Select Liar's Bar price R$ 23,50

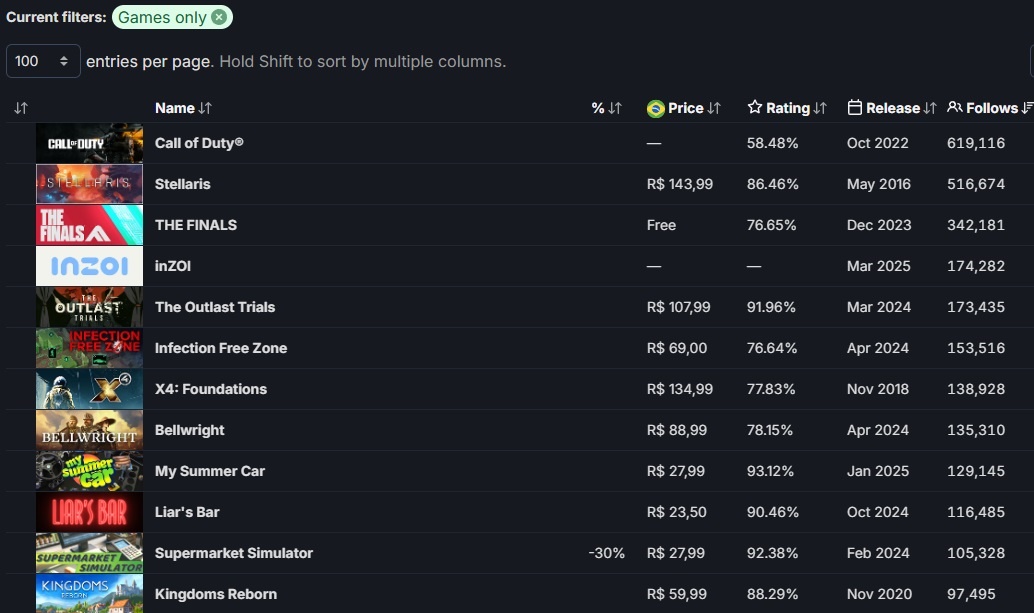coord(677,512)
